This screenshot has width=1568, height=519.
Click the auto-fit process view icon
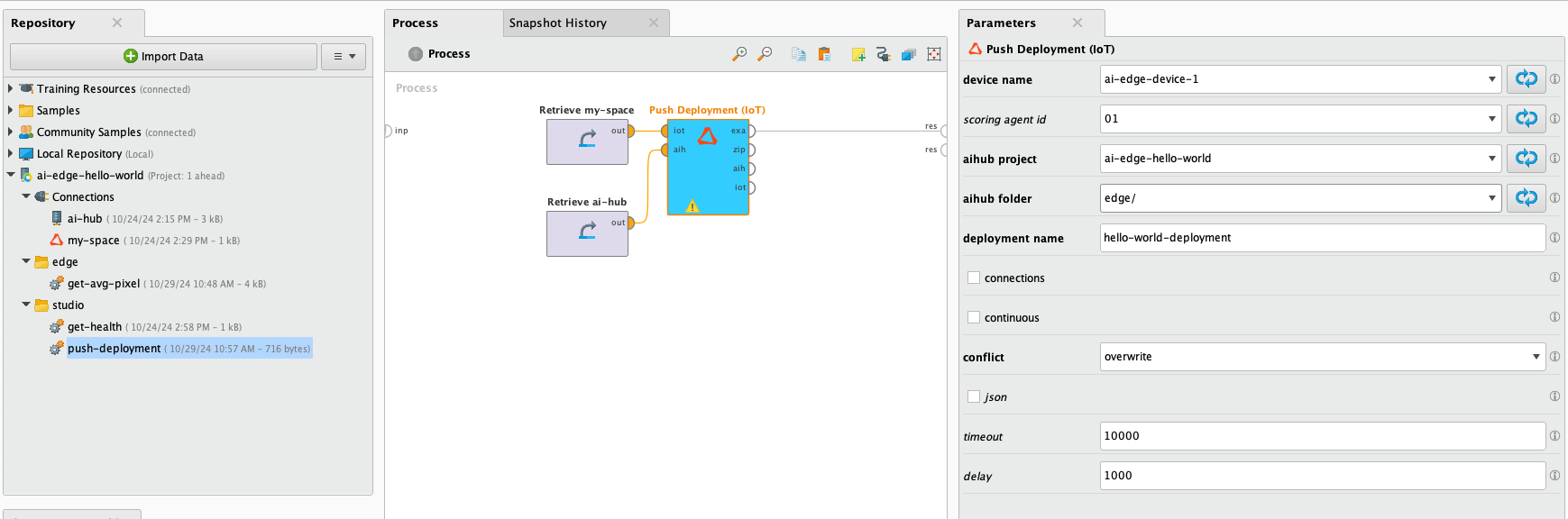[934, 54]
